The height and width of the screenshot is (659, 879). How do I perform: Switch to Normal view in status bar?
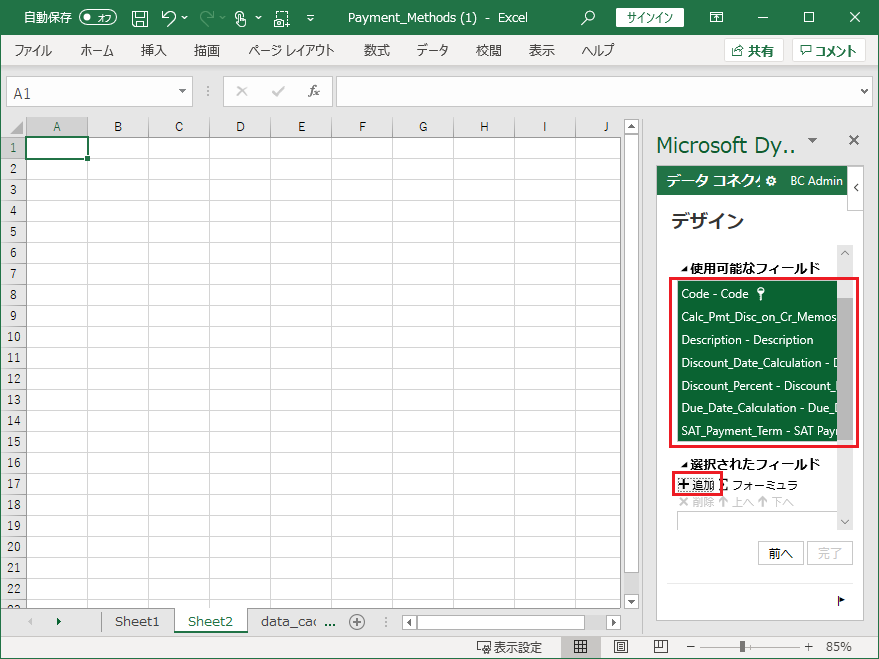580,647
